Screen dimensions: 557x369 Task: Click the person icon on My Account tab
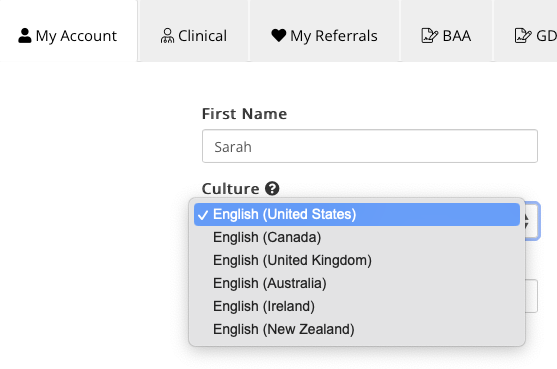(25, 36)
